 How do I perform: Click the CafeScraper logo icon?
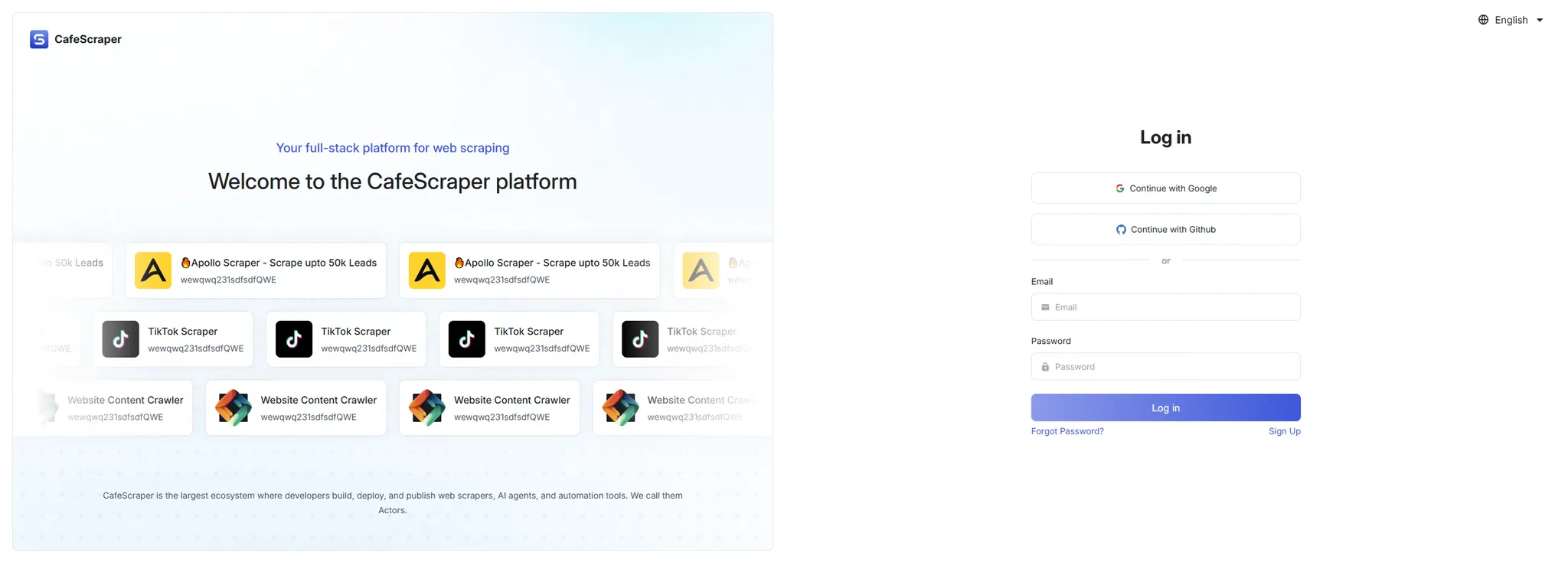(x=39, y=39)
